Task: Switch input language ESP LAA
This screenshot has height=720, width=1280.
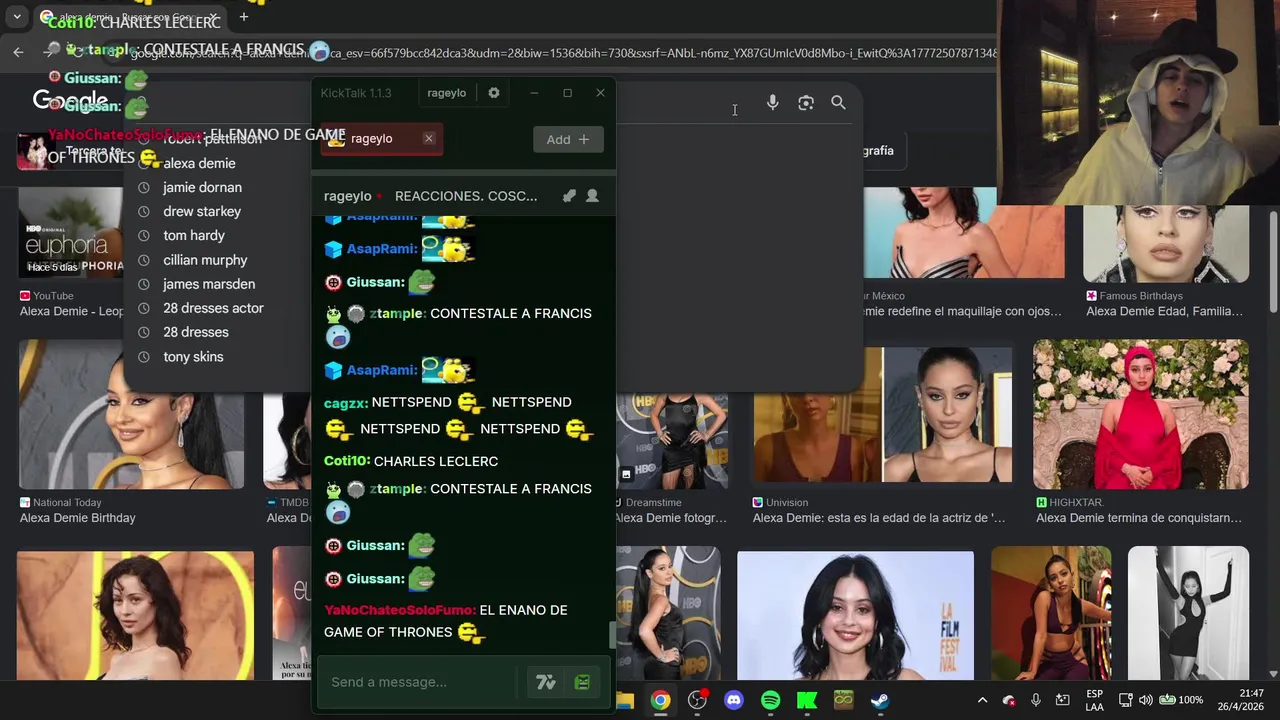Action: tap(1095, 700)
